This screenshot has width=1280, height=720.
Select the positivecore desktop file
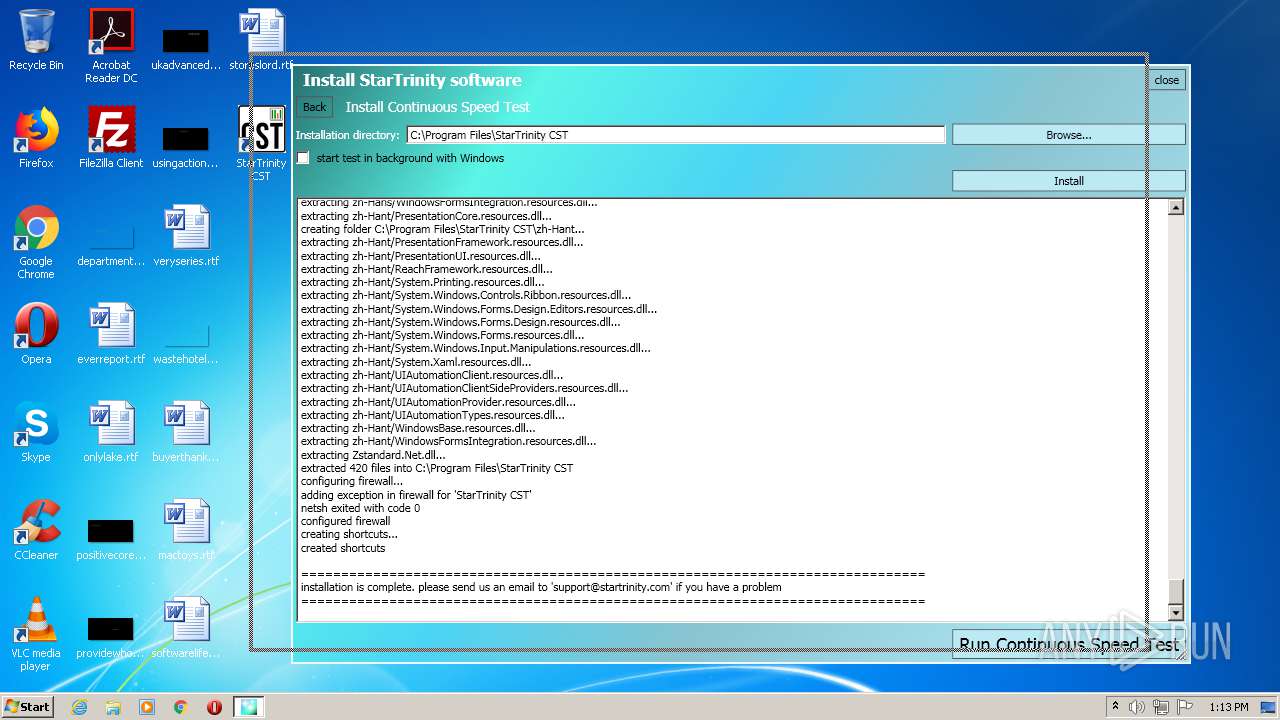click(111, 538)
